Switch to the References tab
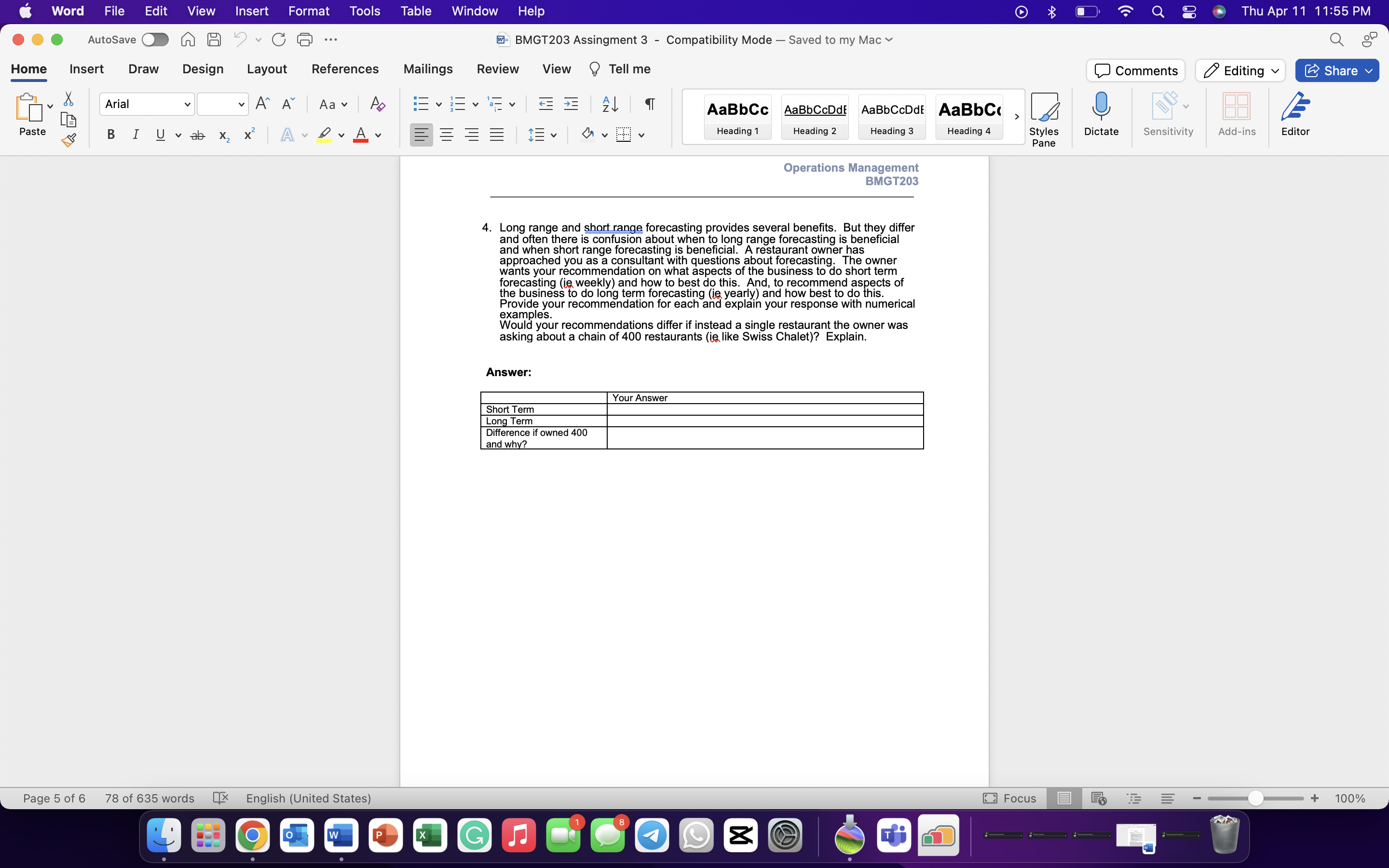The width and height of the screenshot is (1389, 868). pyautogui.click(x=345, y=69)
